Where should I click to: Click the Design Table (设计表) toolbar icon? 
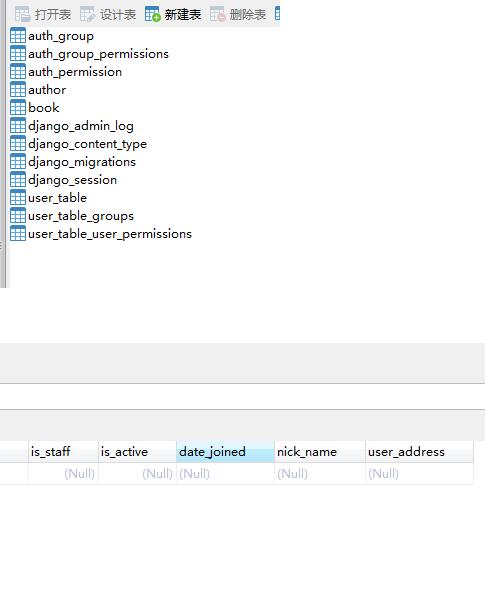(87, 14)
